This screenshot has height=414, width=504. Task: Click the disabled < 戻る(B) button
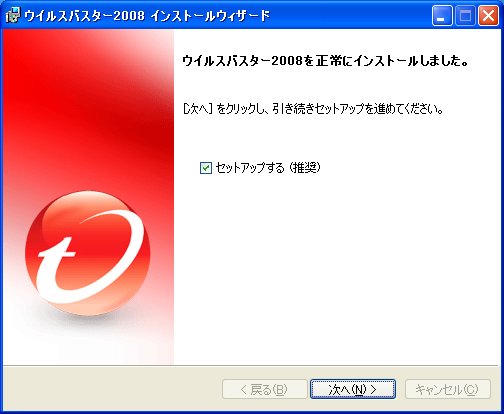[x=264, y=389]
